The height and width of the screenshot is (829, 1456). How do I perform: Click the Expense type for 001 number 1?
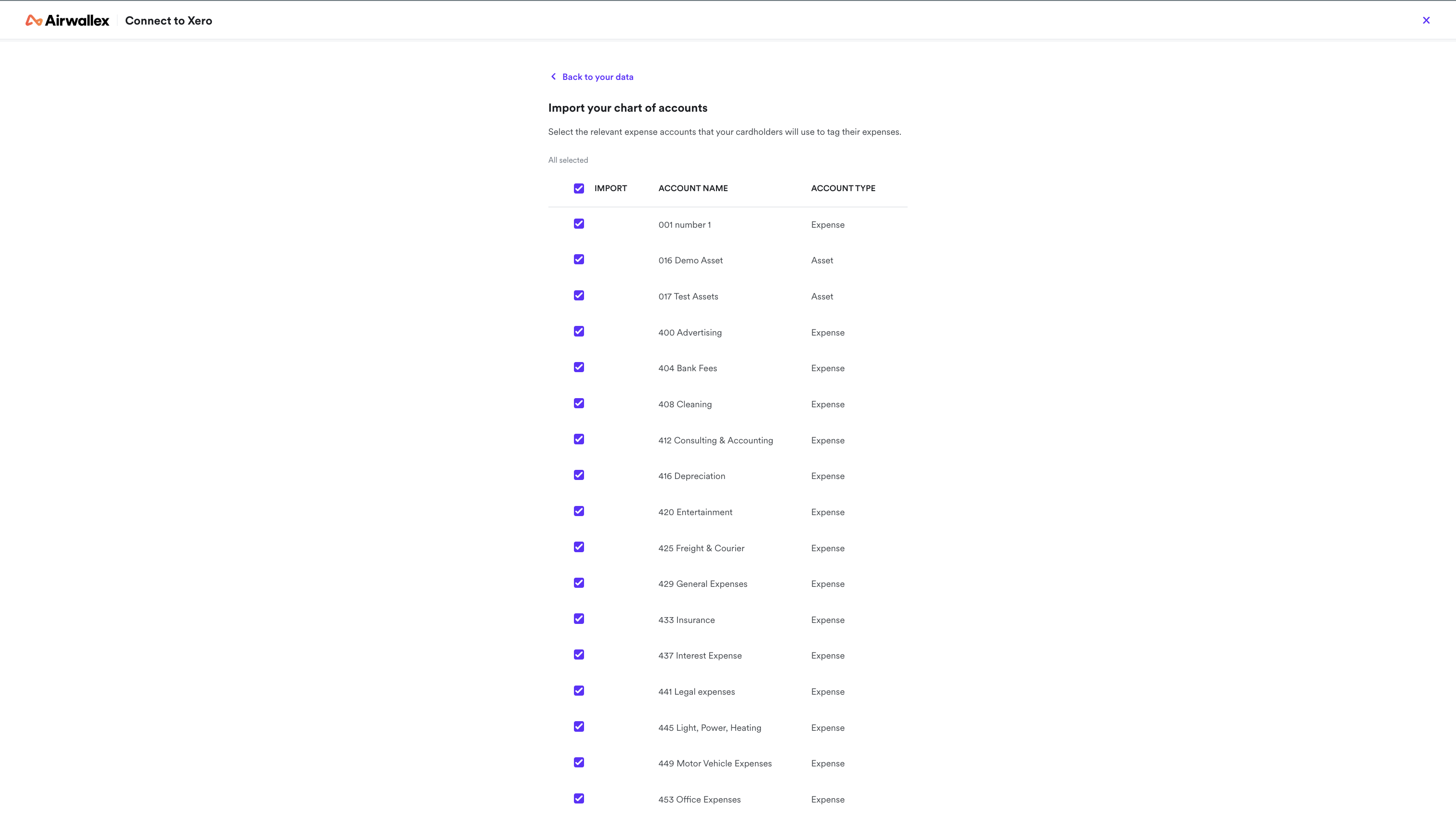pos(827,225)
